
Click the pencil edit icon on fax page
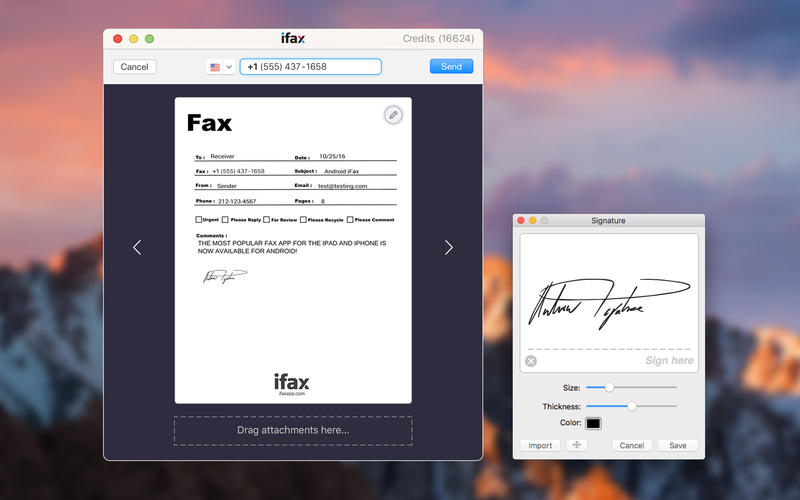click(x=393, y=115)
